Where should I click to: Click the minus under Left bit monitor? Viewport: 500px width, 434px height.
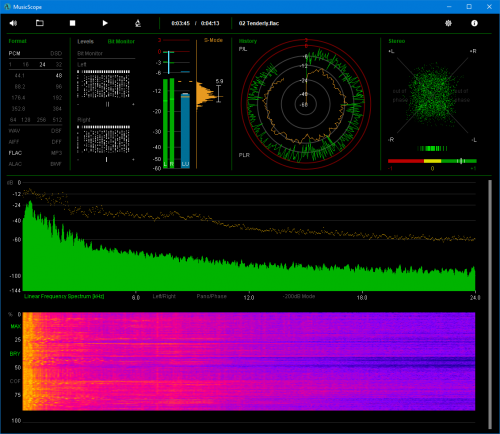78,104
